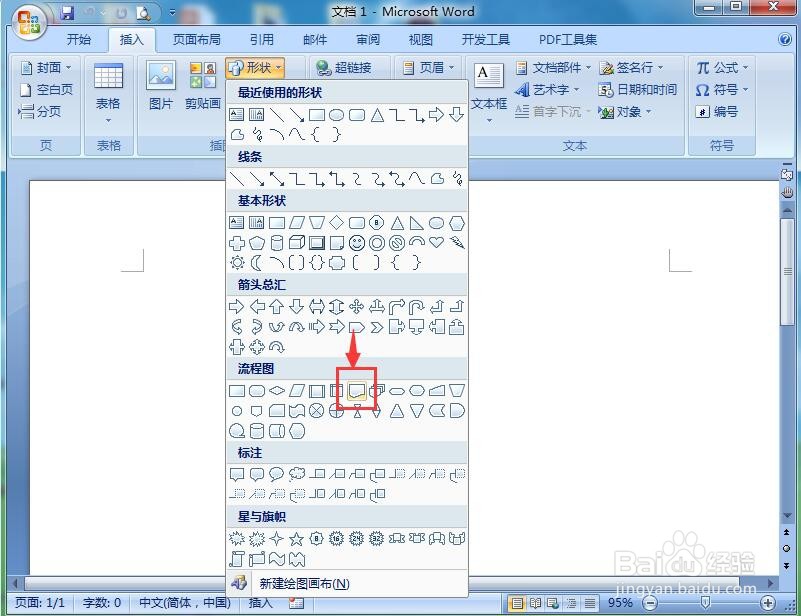Image resolution: width=801 pixels, height=616 pixels.
Task: Select the oval callout shape
Action: point(276,475)
